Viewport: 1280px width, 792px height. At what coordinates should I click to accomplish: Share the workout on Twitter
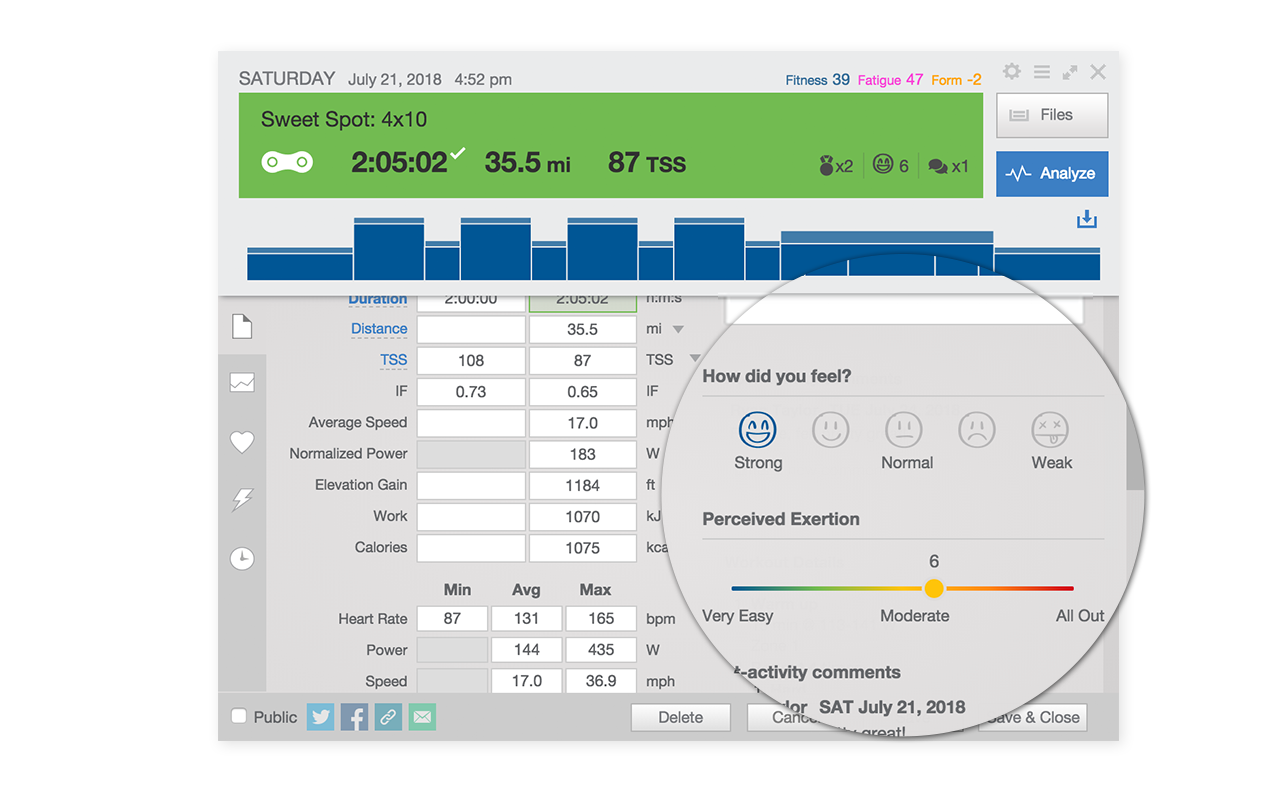[320, 716]
